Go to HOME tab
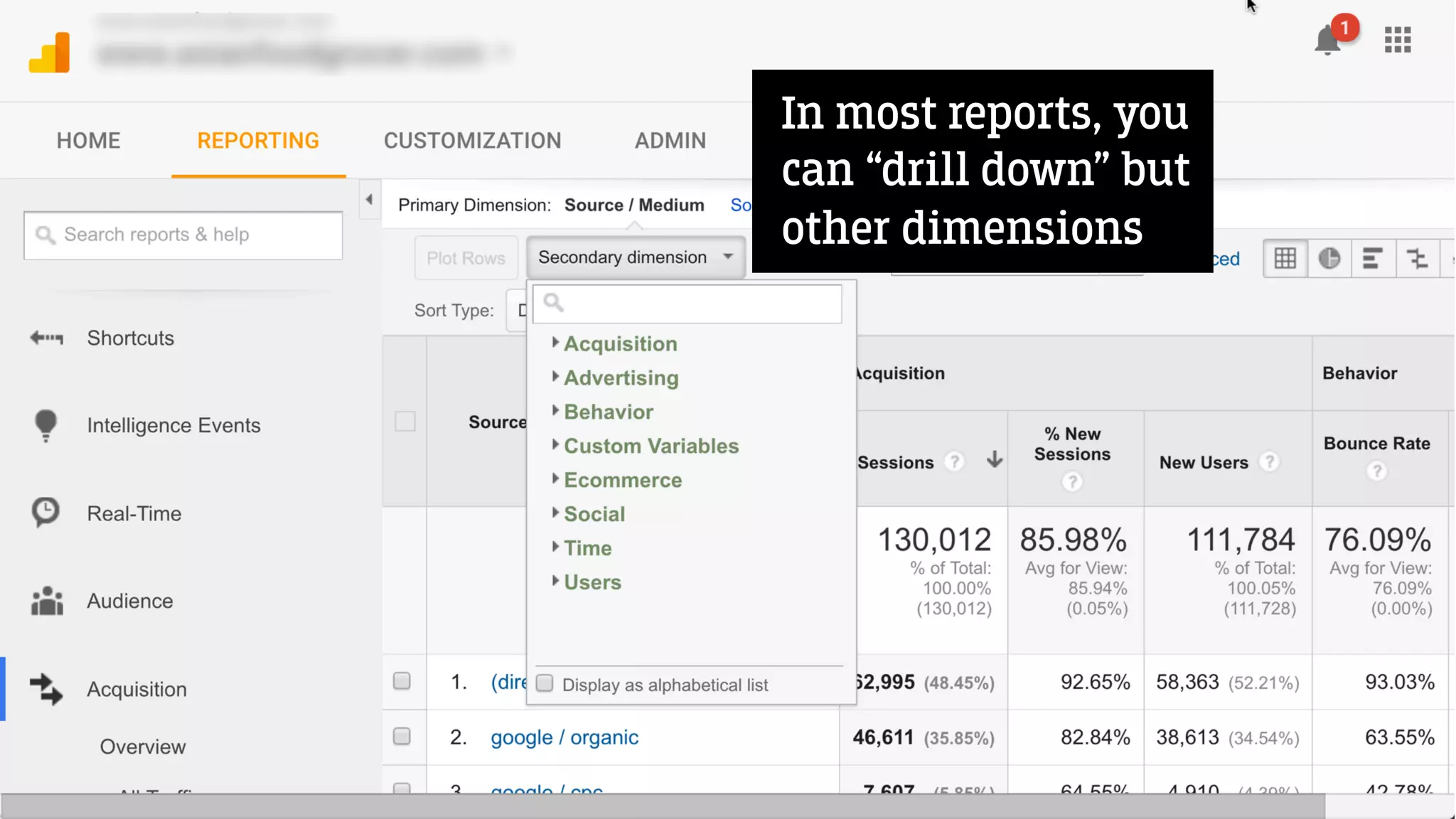This screenshot has height=819, width=1456. pos(89,140)
